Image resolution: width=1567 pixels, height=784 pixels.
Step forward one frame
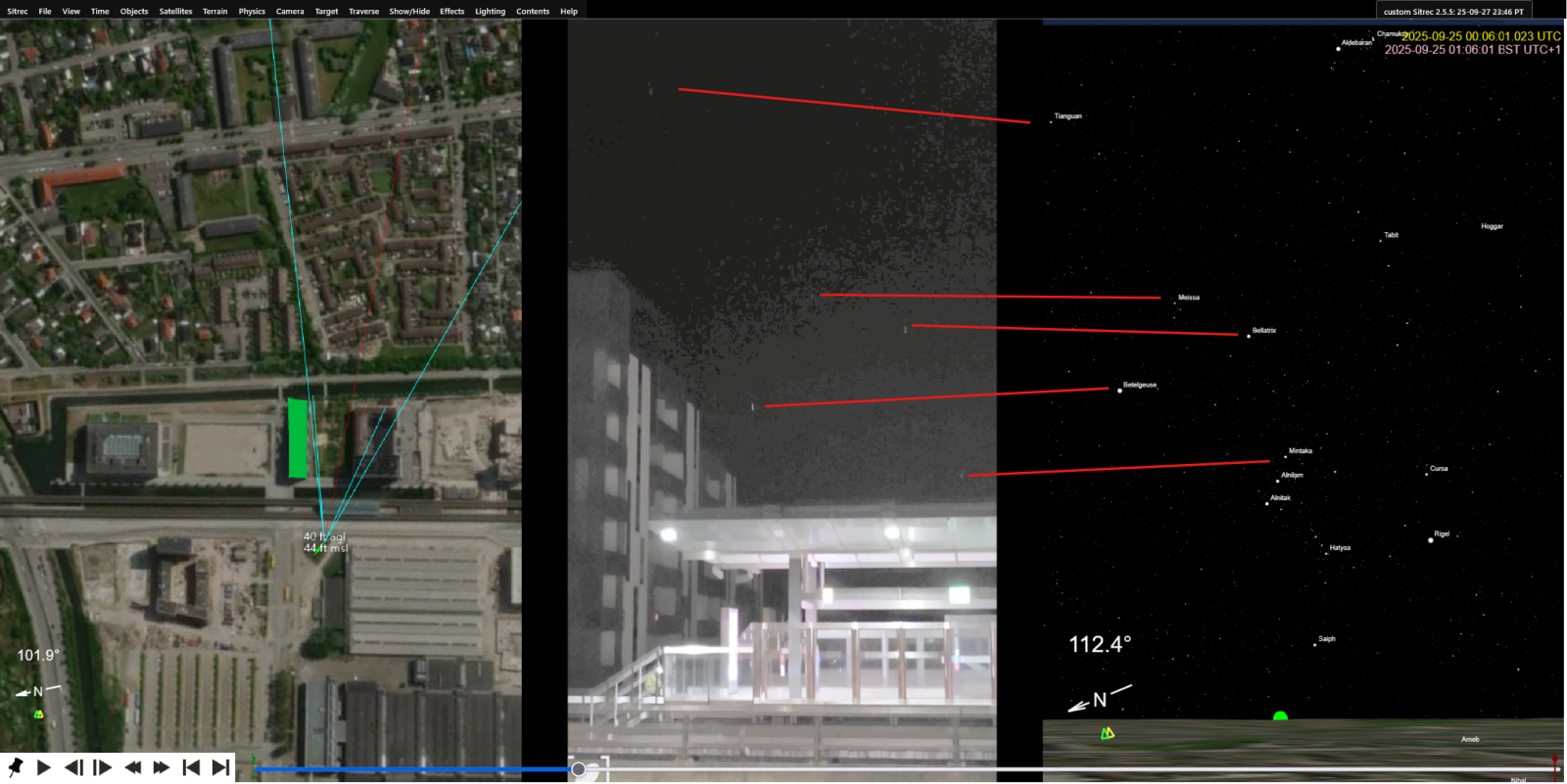tap(103, 767)
